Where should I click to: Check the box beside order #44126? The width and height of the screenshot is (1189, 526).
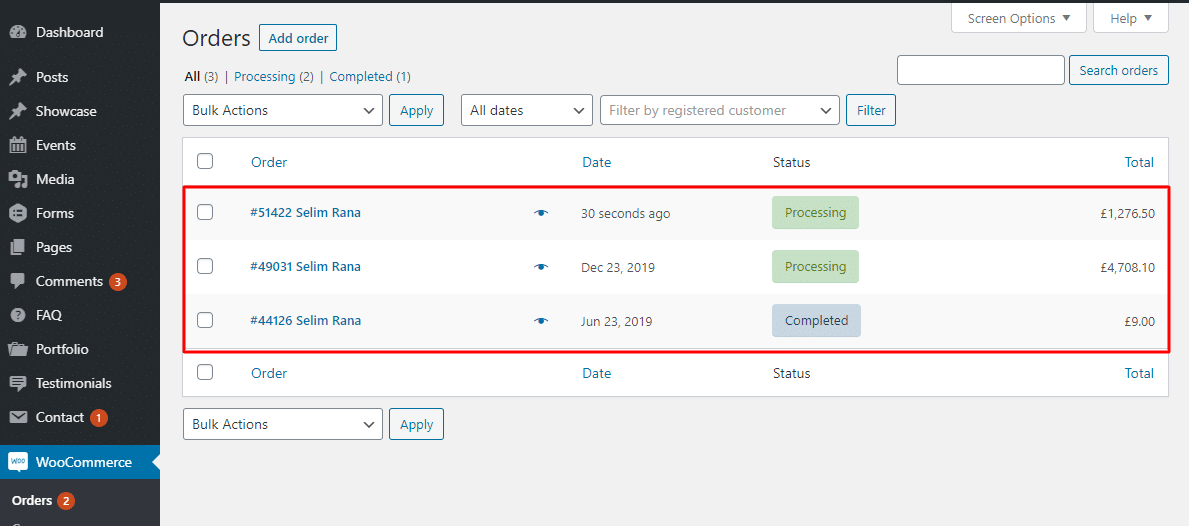[x=205, y=320]
